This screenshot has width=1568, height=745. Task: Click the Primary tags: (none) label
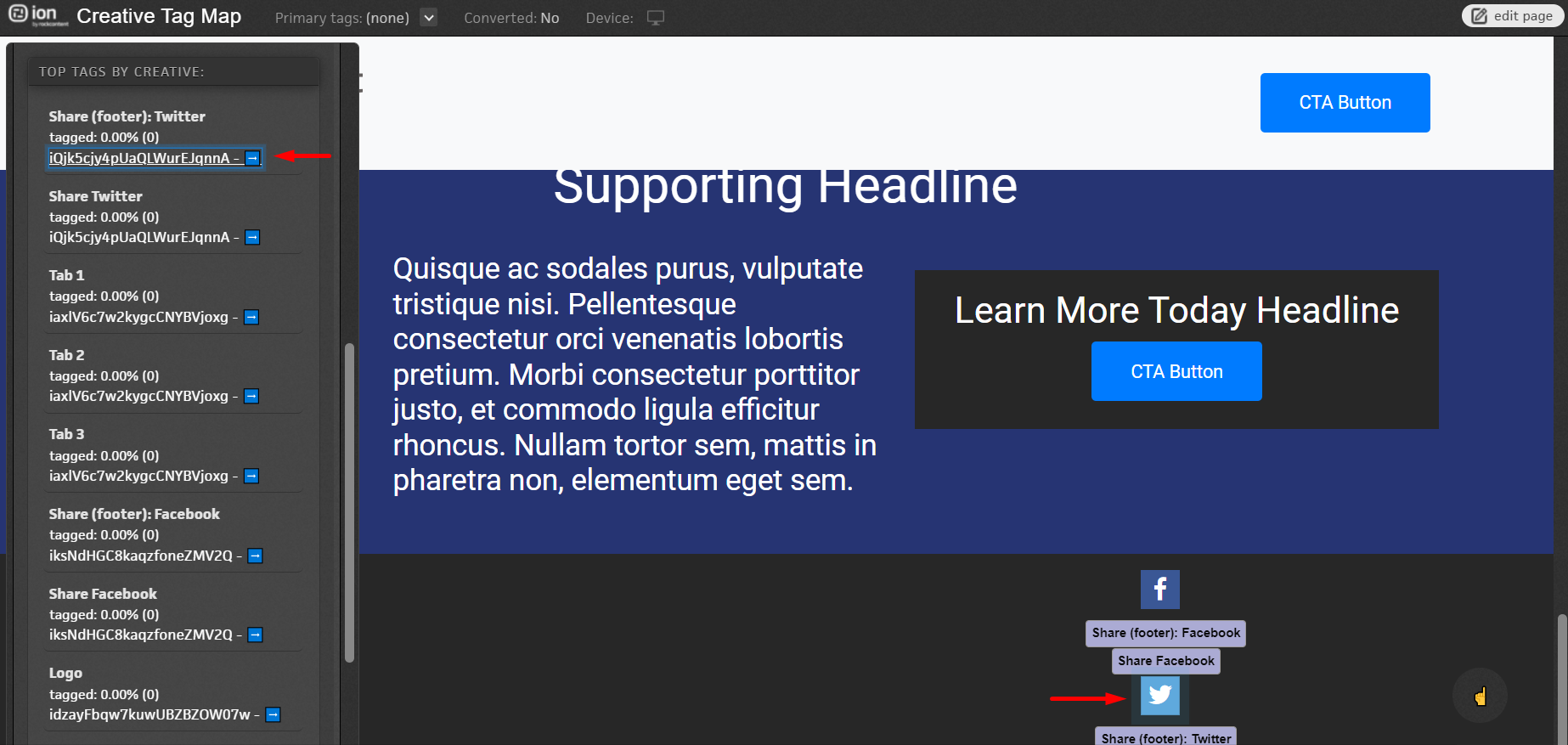pos(341,18)
